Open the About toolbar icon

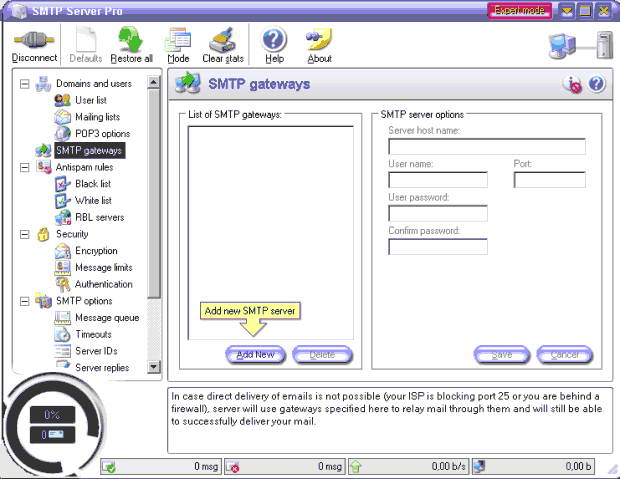tap(319, 39)
